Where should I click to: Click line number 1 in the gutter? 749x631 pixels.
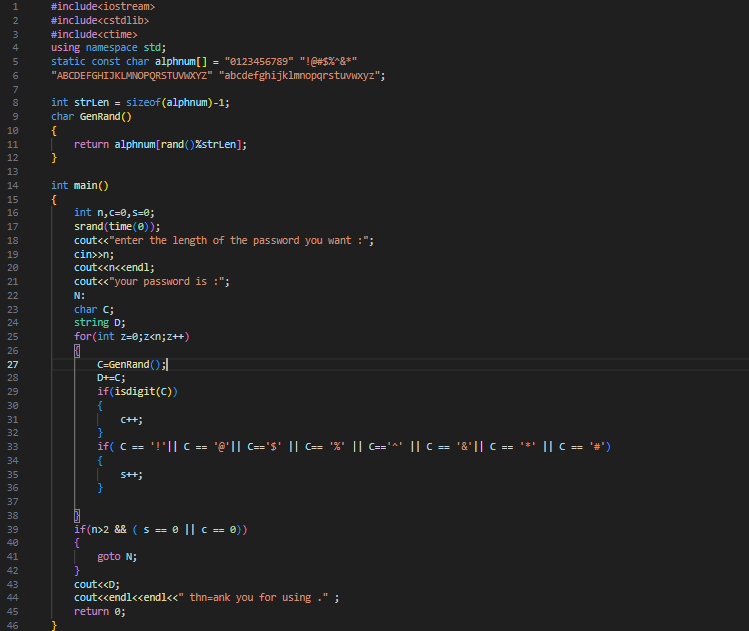point(16,7)
